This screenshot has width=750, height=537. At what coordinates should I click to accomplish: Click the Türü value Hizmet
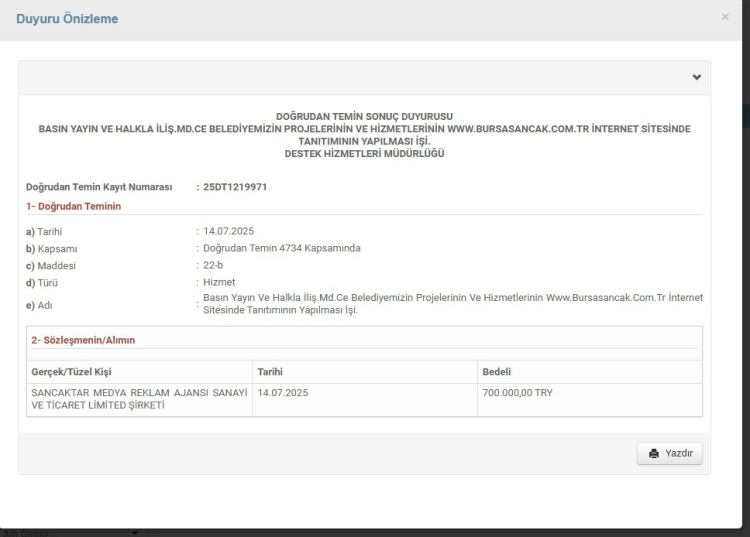(219, 282)
